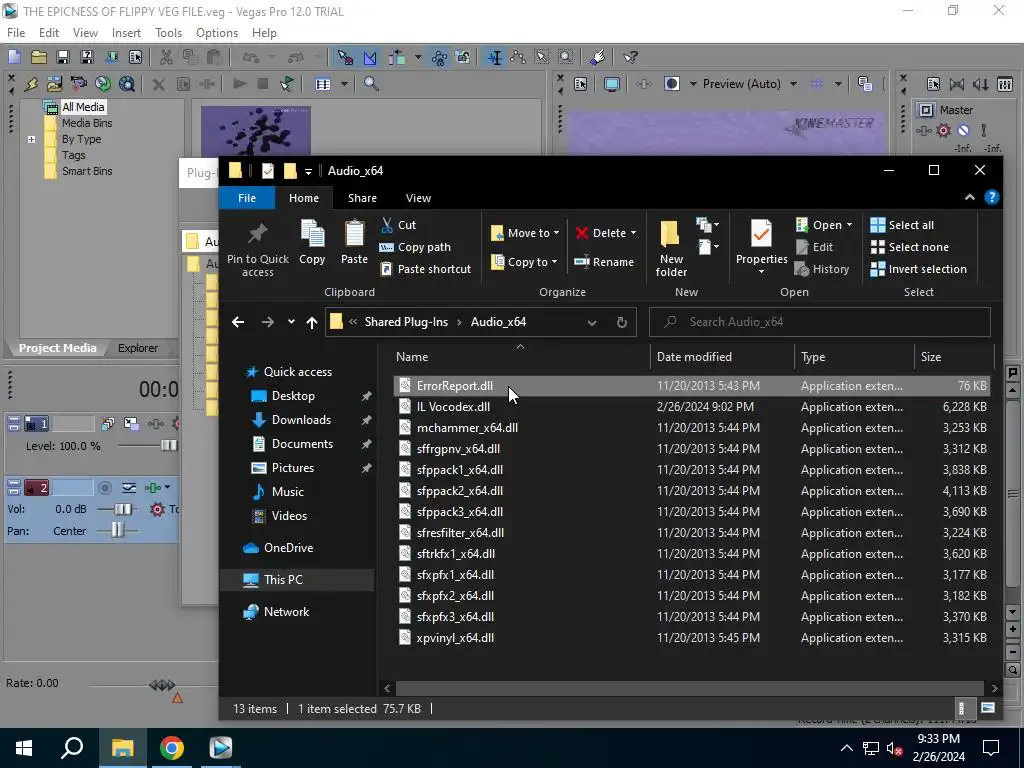Click Pin to Quick access in Explorer ribbon
The height and width of the screenshot is (768, 1024).
257,250
